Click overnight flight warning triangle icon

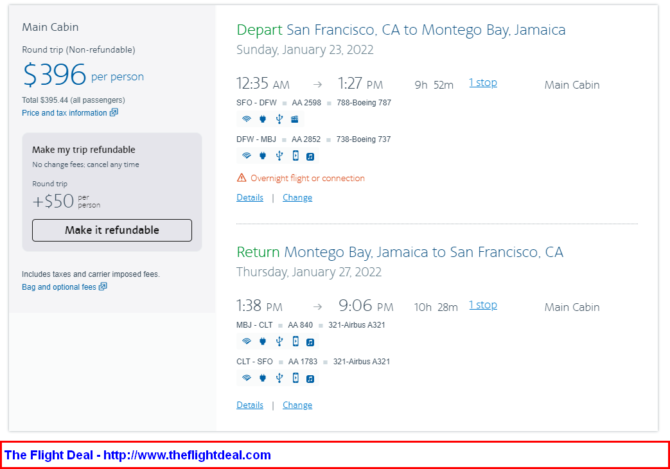point(241,178)
